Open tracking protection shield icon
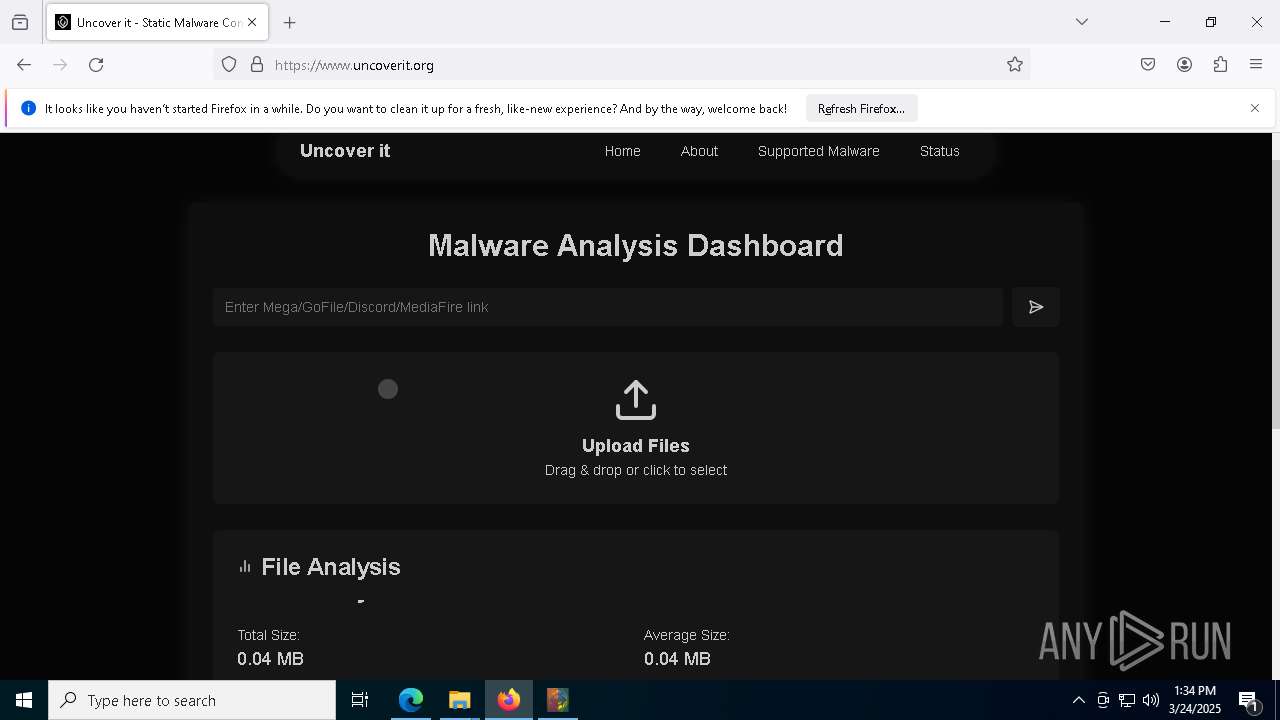This screenshot has height=720, width=1280. (x=229, y=65)
